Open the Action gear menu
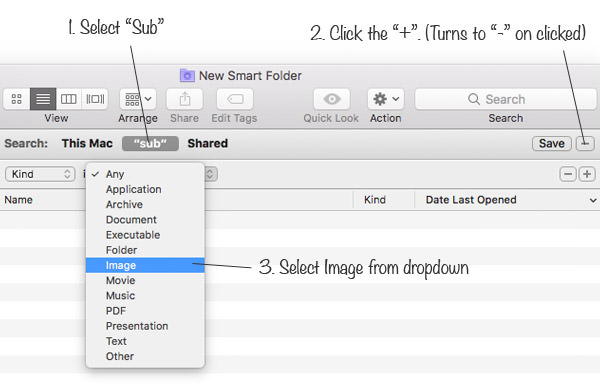Image resolution: width=600 pixels, height=384 pixels. click(385, 99)
